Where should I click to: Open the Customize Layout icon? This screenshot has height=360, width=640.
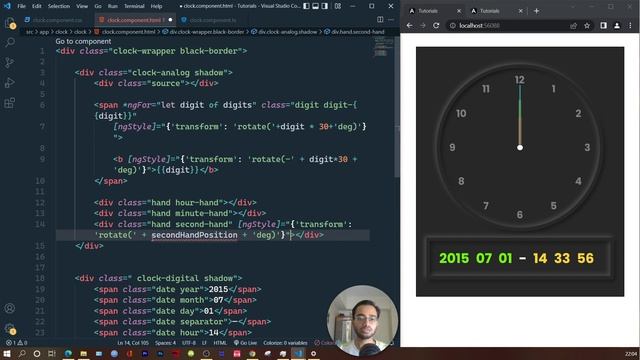338,6
